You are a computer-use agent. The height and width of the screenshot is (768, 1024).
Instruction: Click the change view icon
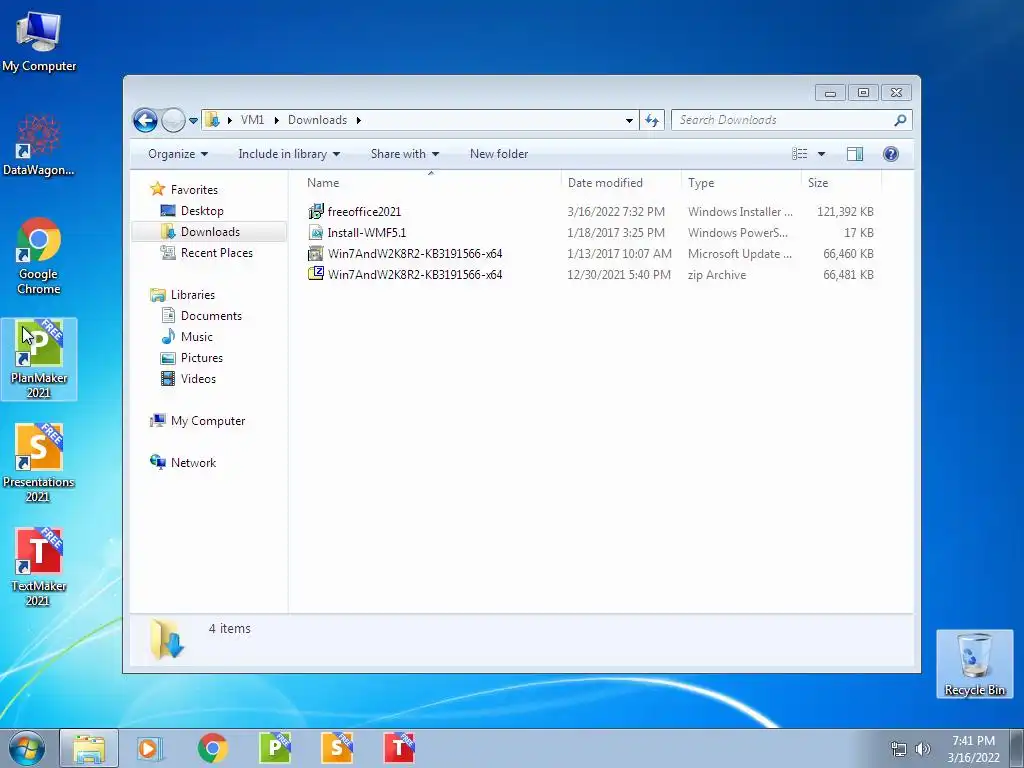(799, 154)
